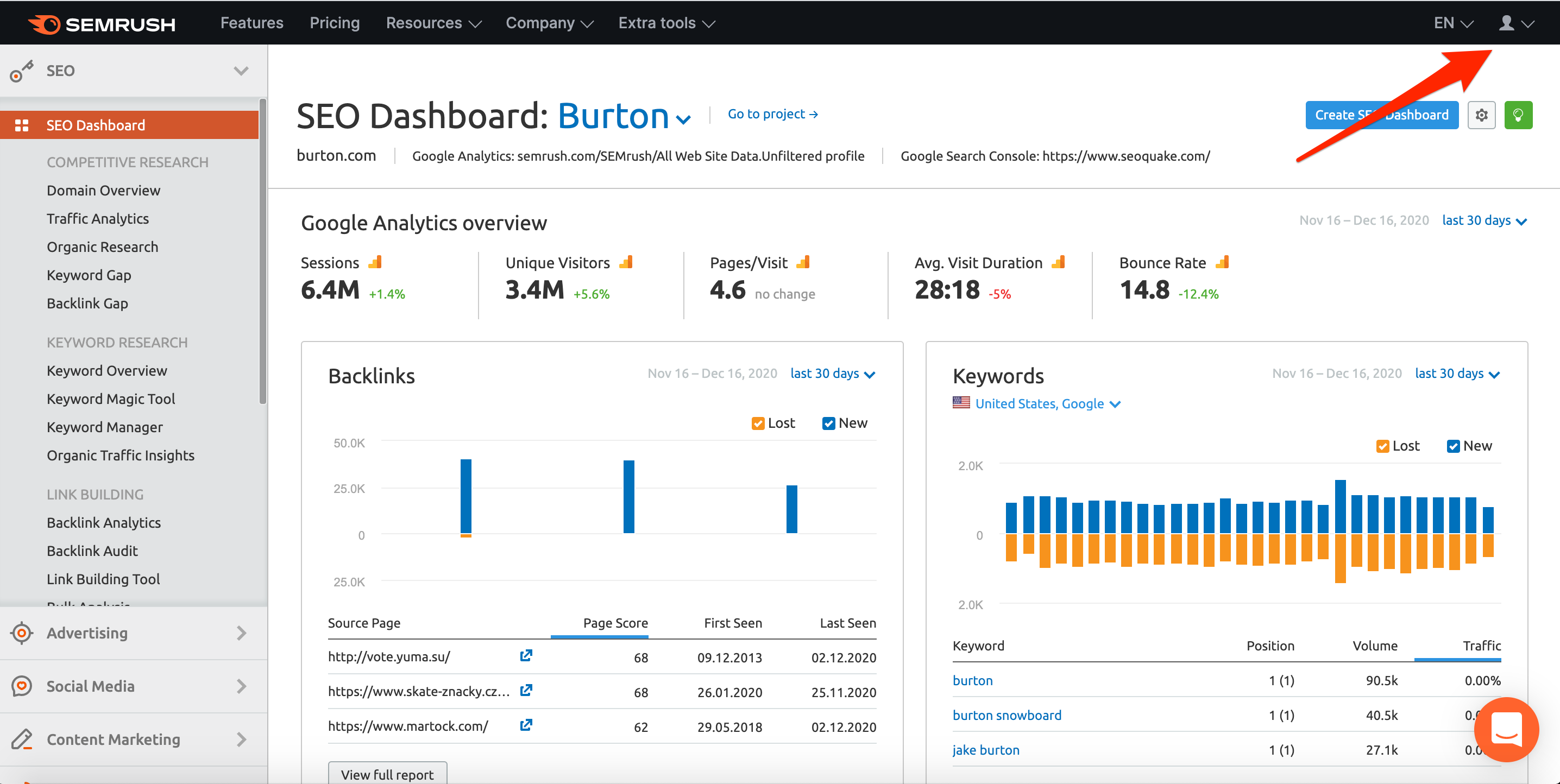Click the United States flag icon
Viewport: 1560px width, 784px height.
(960, 403)
